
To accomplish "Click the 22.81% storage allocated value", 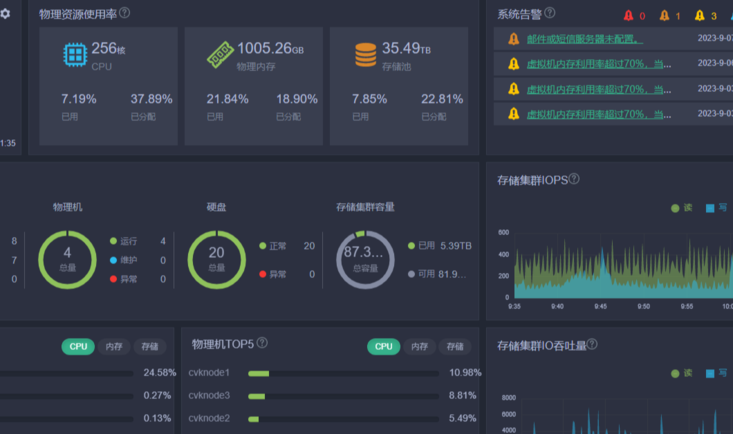I will point(442,99).
